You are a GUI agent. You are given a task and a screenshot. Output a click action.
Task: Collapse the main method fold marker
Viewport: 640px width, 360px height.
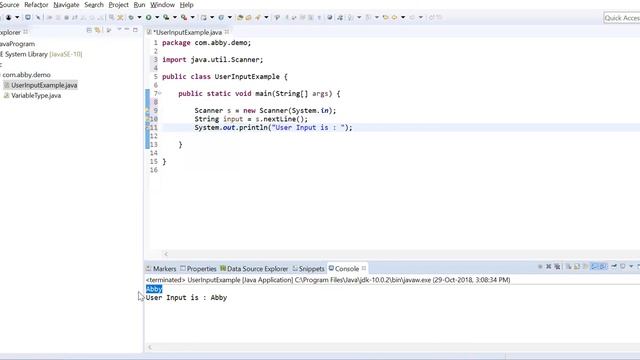(x=160, y=93)
